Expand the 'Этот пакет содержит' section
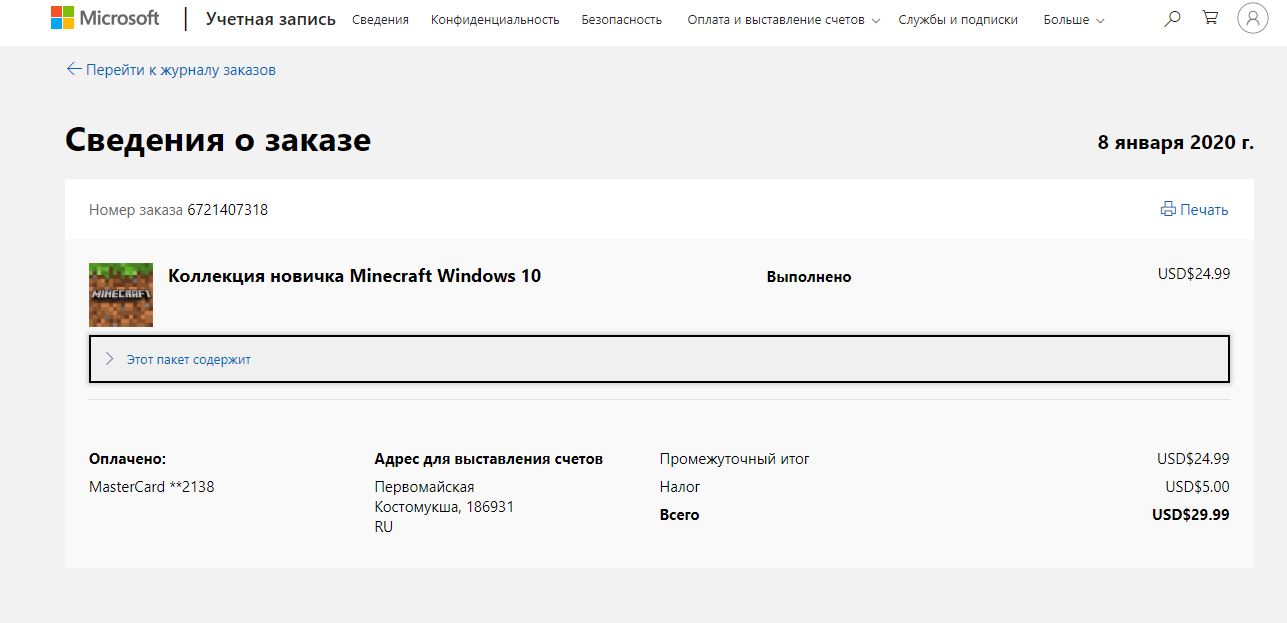The image size is (1287, 623). pos(659,359)
